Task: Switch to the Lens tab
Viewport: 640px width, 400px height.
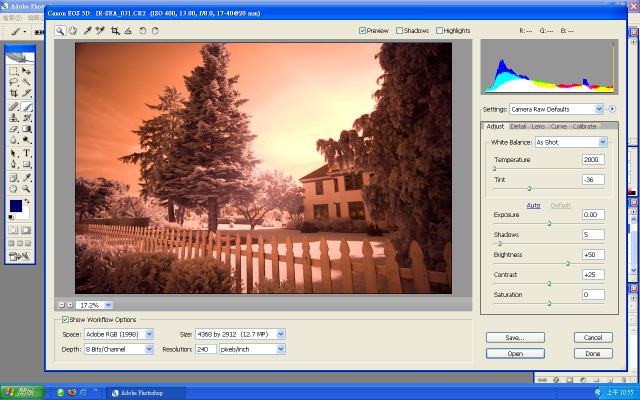Action: point(538,127)
